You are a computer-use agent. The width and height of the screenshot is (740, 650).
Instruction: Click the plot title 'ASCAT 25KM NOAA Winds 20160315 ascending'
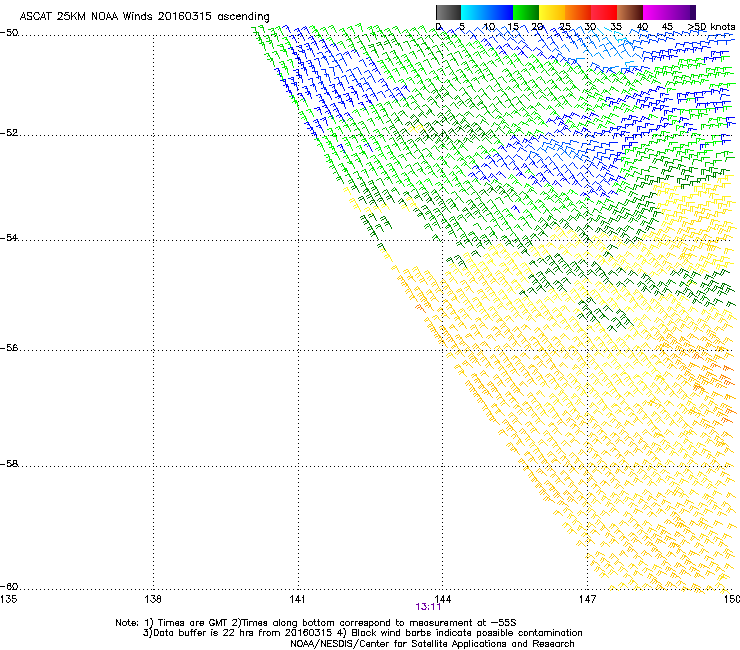pyautogui.click(x=144, y=17)
